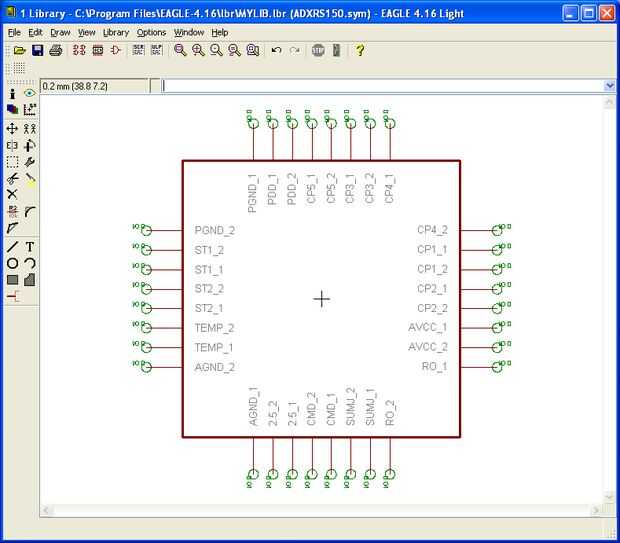Zoom out with the minus magnifier
This screenshot has height=543, width=620.
(216, 50)
